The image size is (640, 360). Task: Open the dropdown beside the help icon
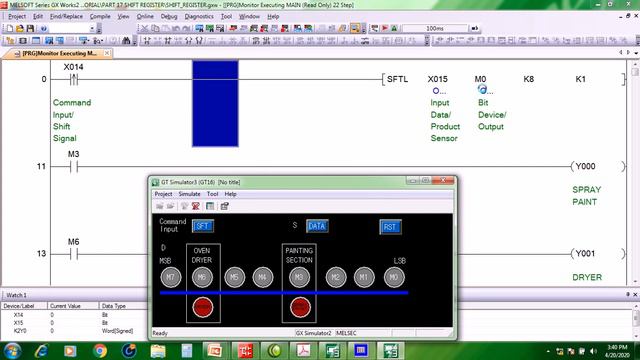92,29
